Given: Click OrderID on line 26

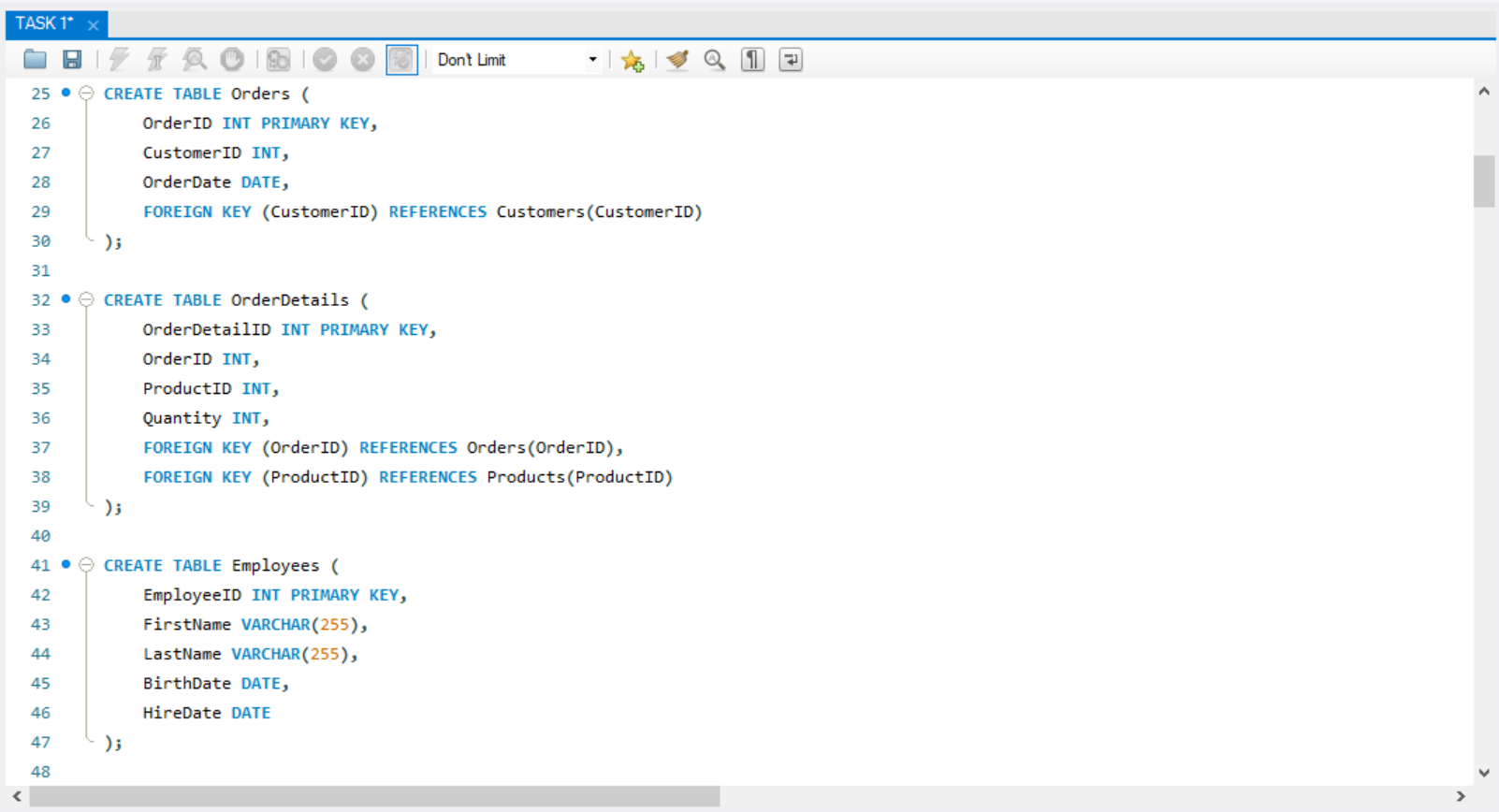Looking at the screenshot, I should coord(177,123).
